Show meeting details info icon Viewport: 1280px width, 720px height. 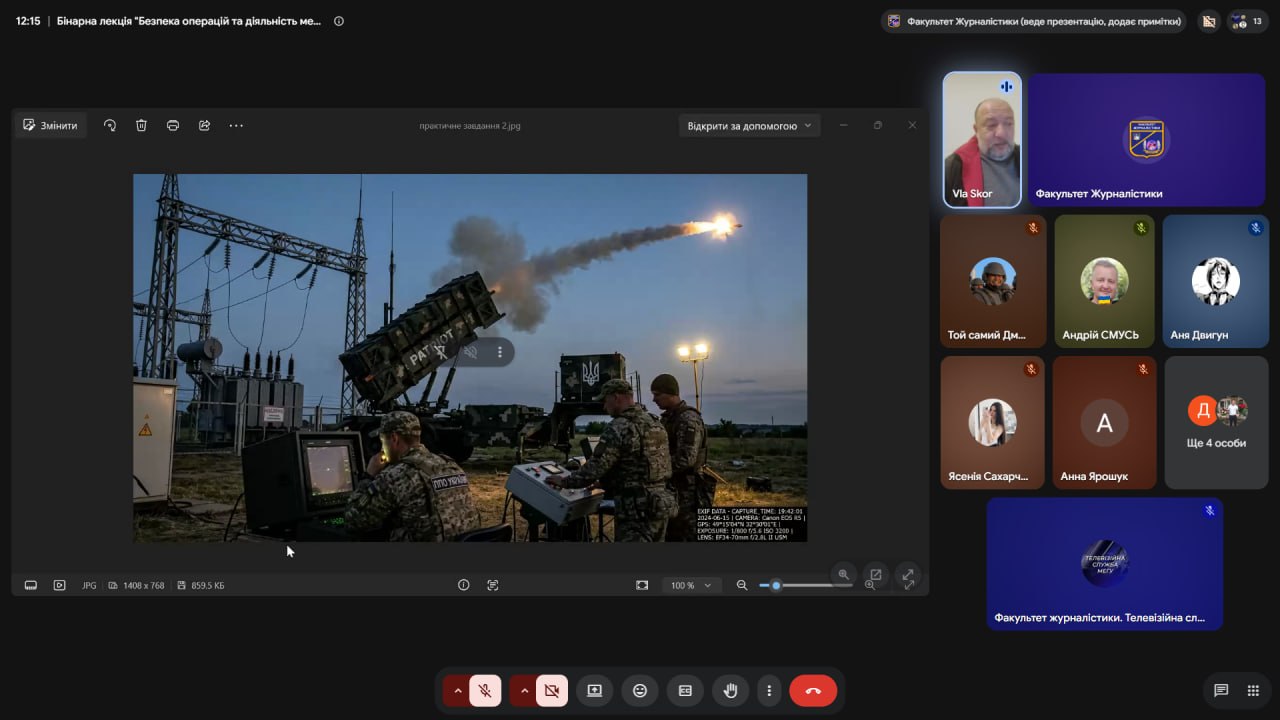click(339, 21)
